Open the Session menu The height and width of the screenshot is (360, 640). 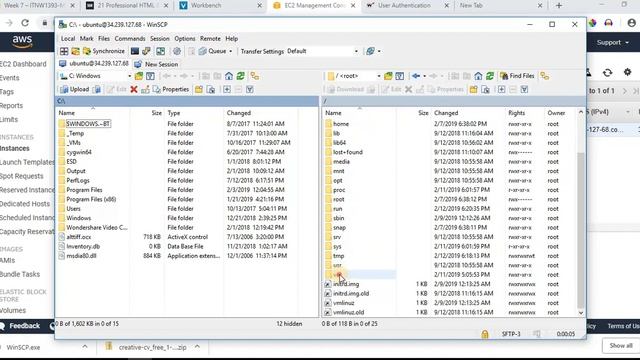click(160, 38)
